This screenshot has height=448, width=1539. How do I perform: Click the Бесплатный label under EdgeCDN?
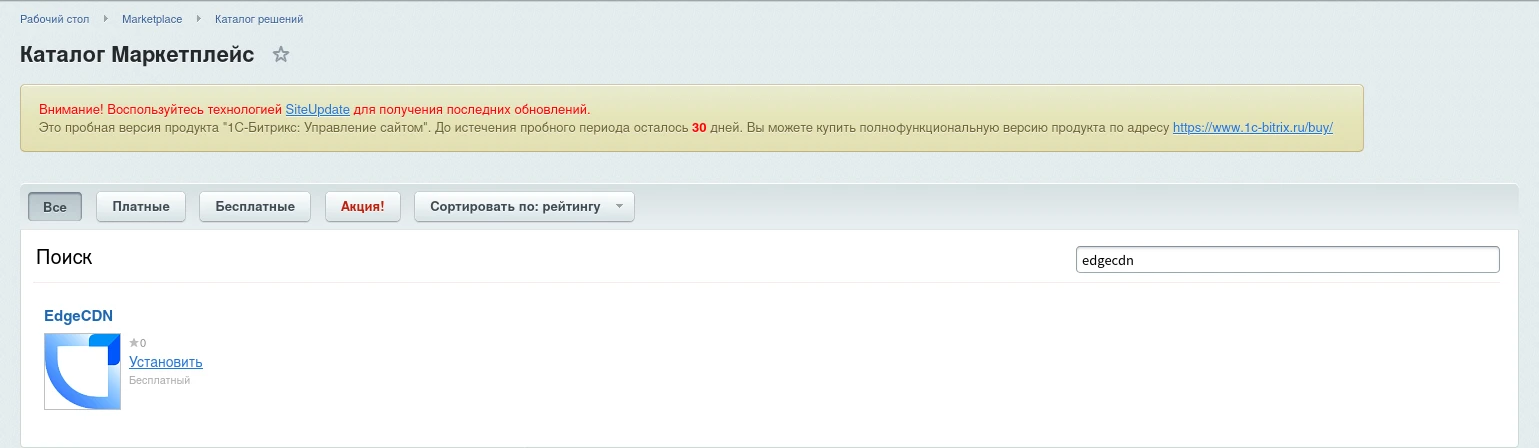[x=159, y=380]
